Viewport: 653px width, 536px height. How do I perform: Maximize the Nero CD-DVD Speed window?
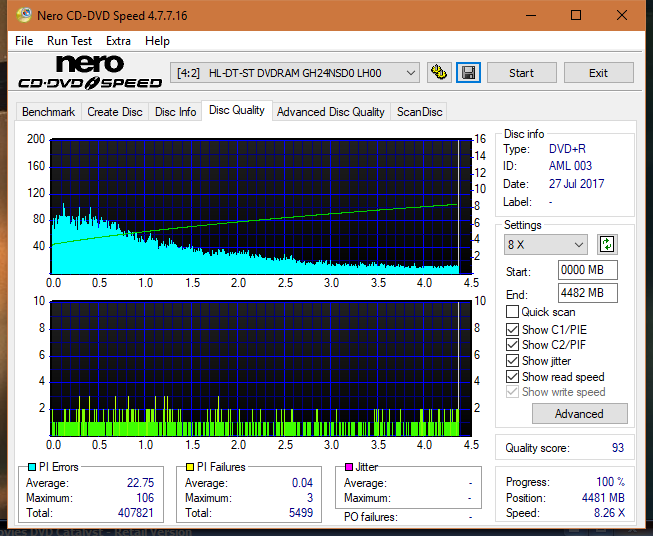pyautogui.click(x=576, y=15)
